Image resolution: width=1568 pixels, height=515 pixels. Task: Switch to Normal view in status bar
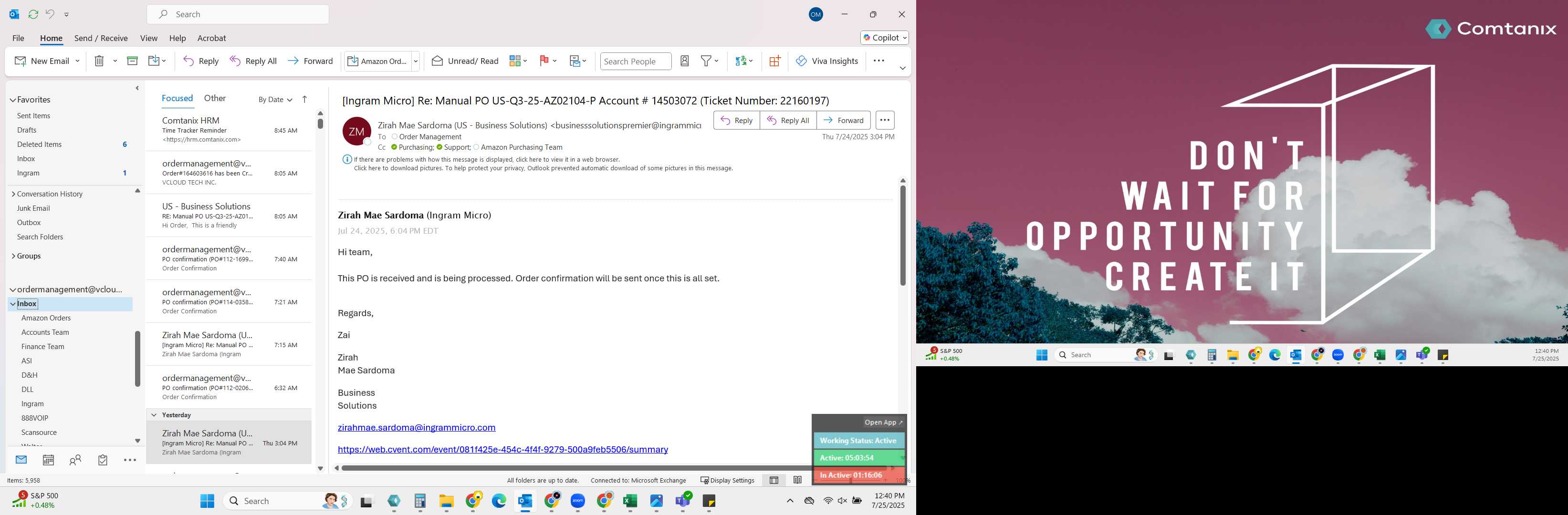774,480
